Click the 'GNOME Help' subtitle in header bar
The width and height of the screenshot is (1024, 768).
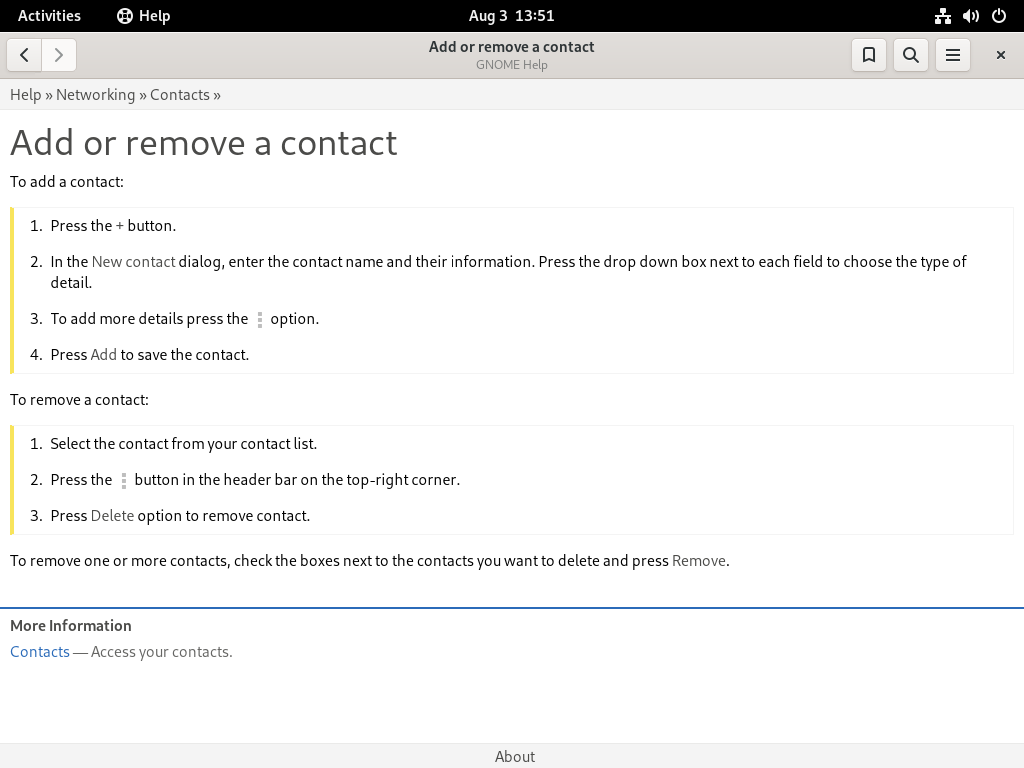[511, 65]
